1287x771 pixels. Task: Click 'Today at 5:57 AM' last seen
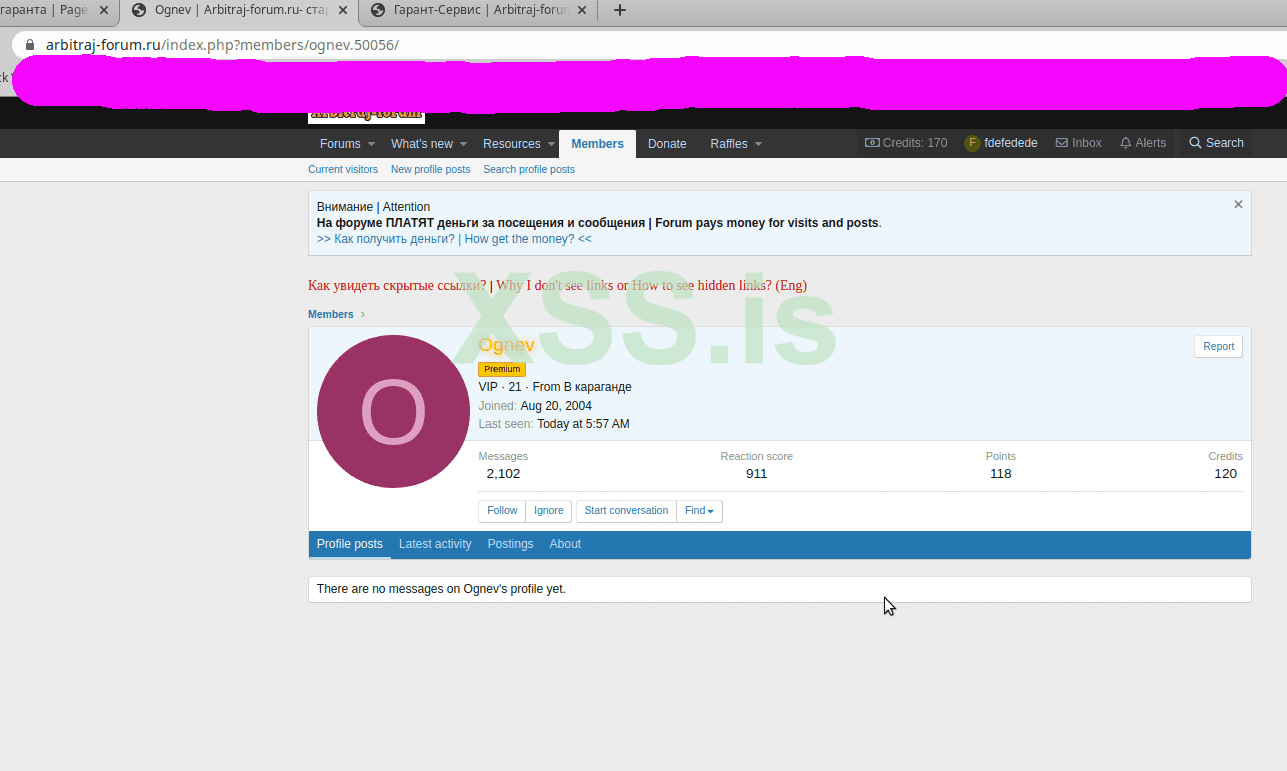(x=583, y=424)
